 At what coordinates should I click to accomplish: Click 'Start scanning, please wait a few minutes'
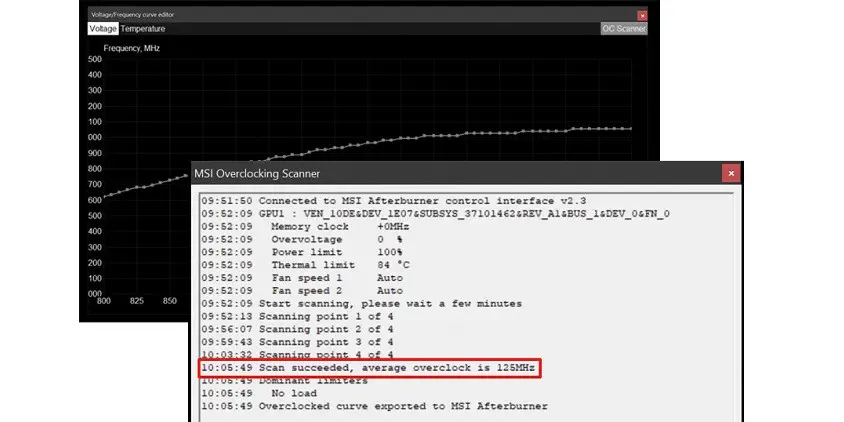(362, 304)
